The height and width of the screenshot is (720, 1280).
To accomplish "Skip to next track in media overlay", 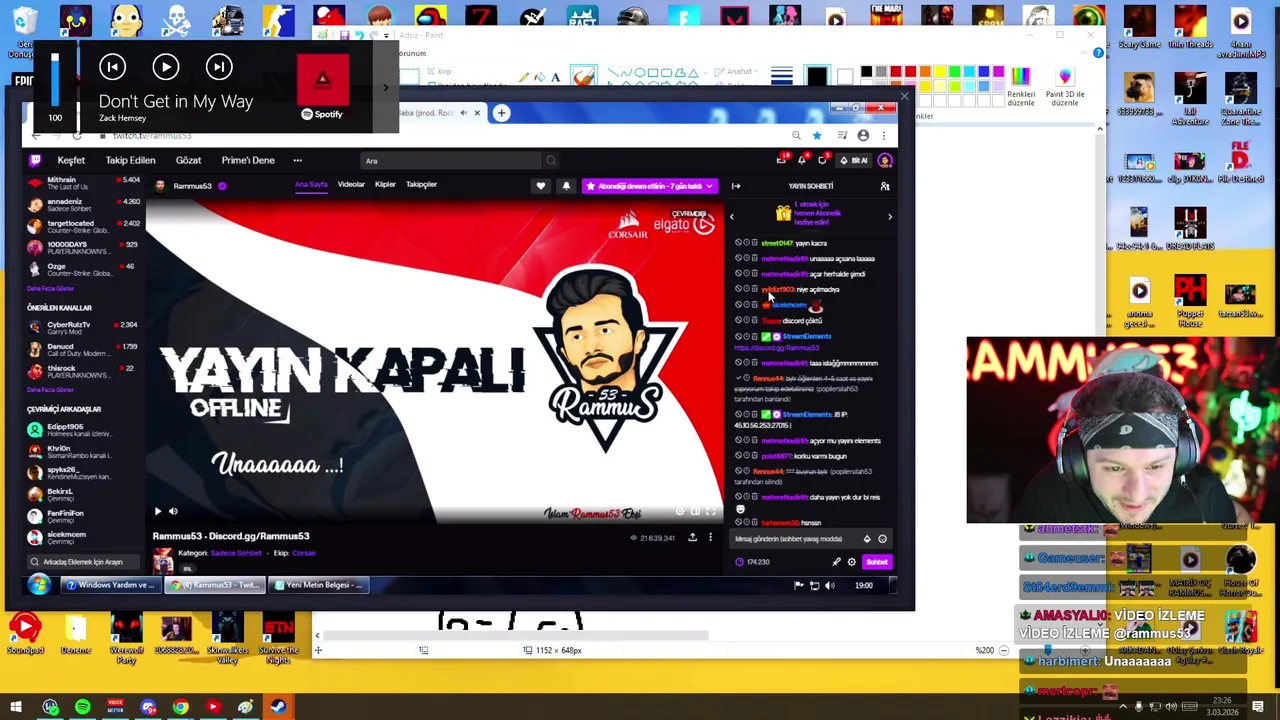I will coord(218,67).
